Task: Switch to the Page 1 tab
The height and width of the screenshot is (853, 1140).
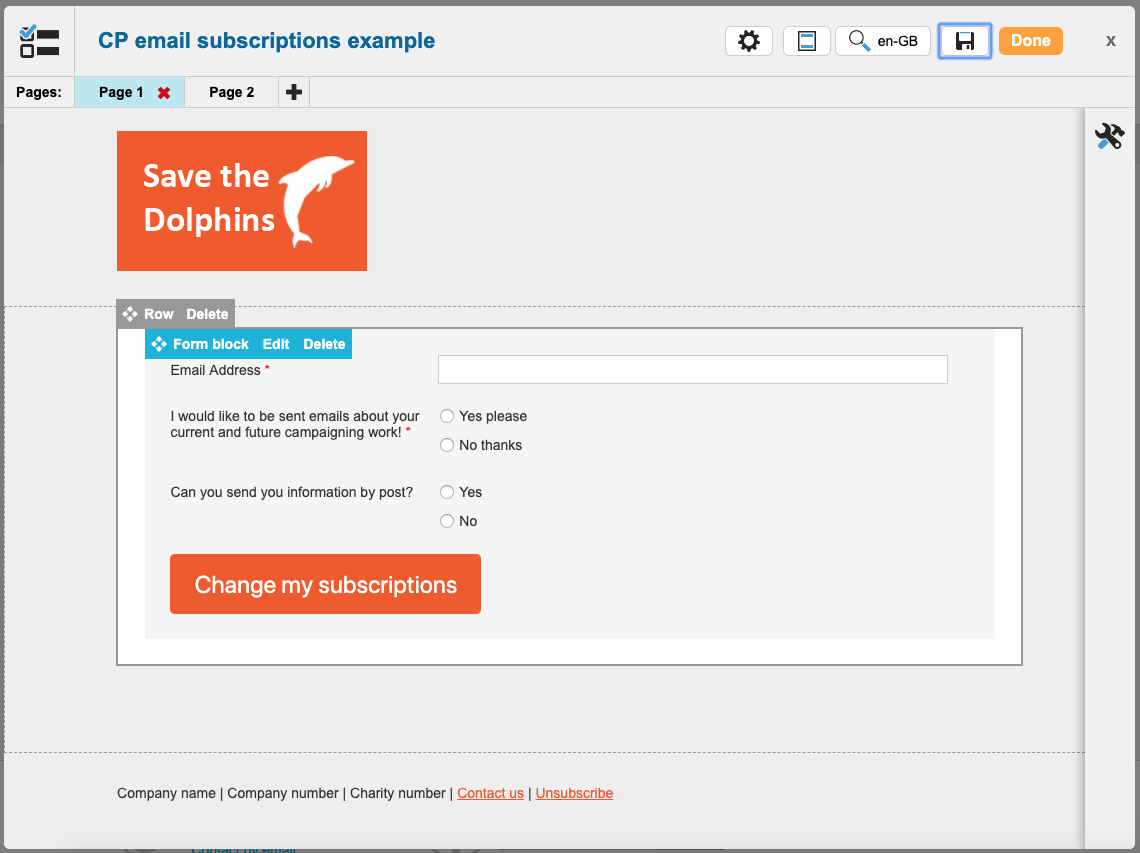Action: tap(120, 92)
